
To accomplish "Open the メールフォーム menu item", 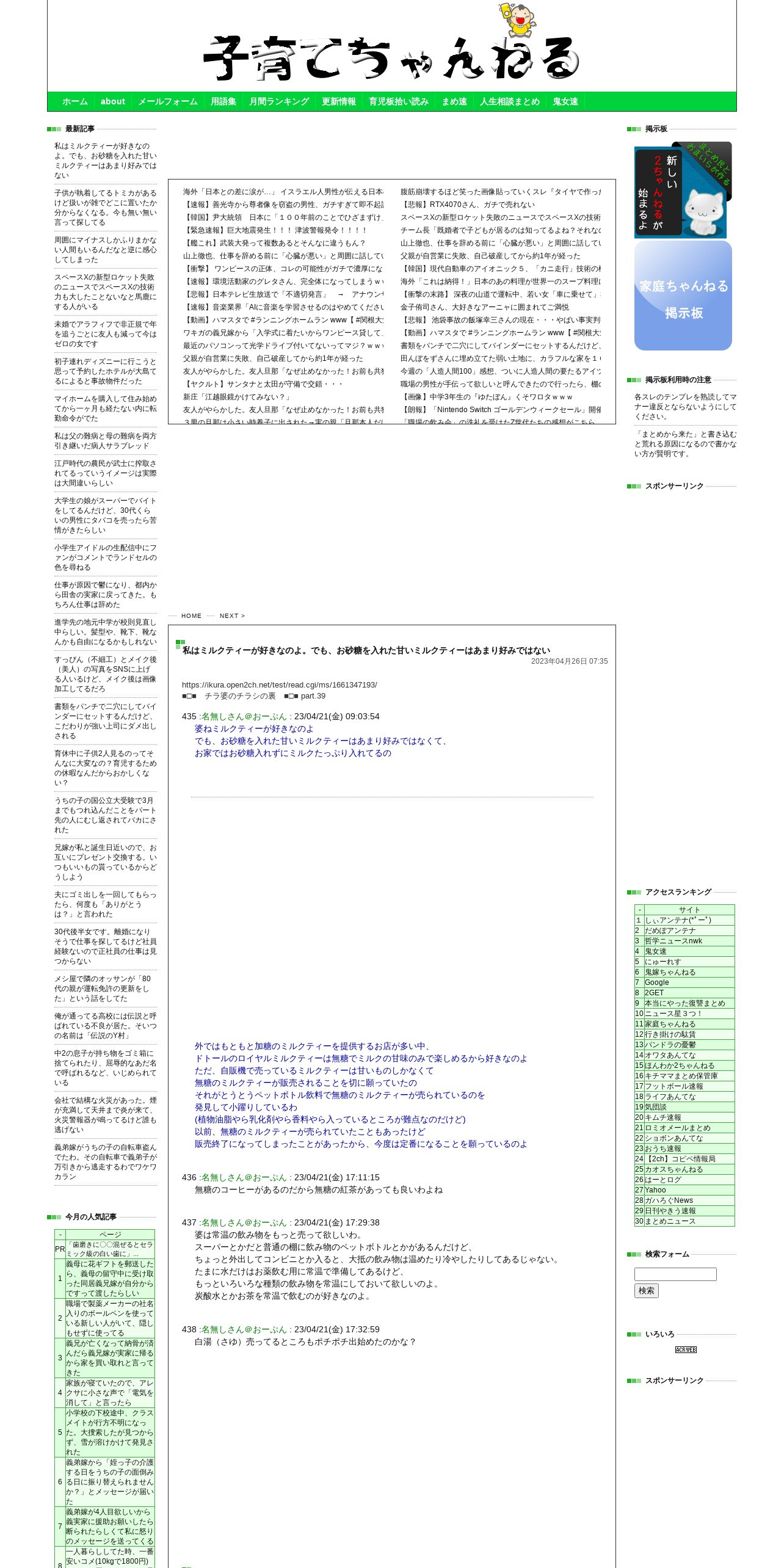I will [168, 101].
